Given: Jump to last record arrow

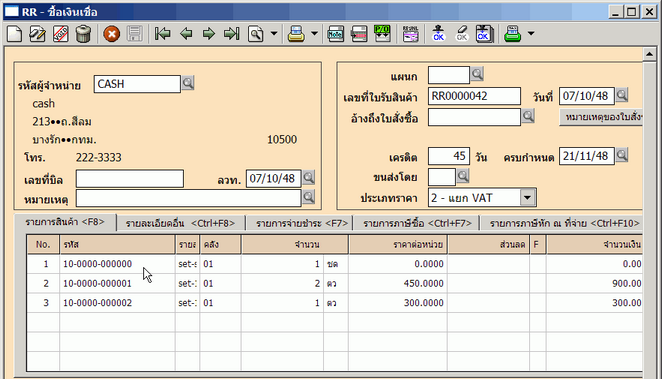Looking at the screenshot, I should coord(231,34).
